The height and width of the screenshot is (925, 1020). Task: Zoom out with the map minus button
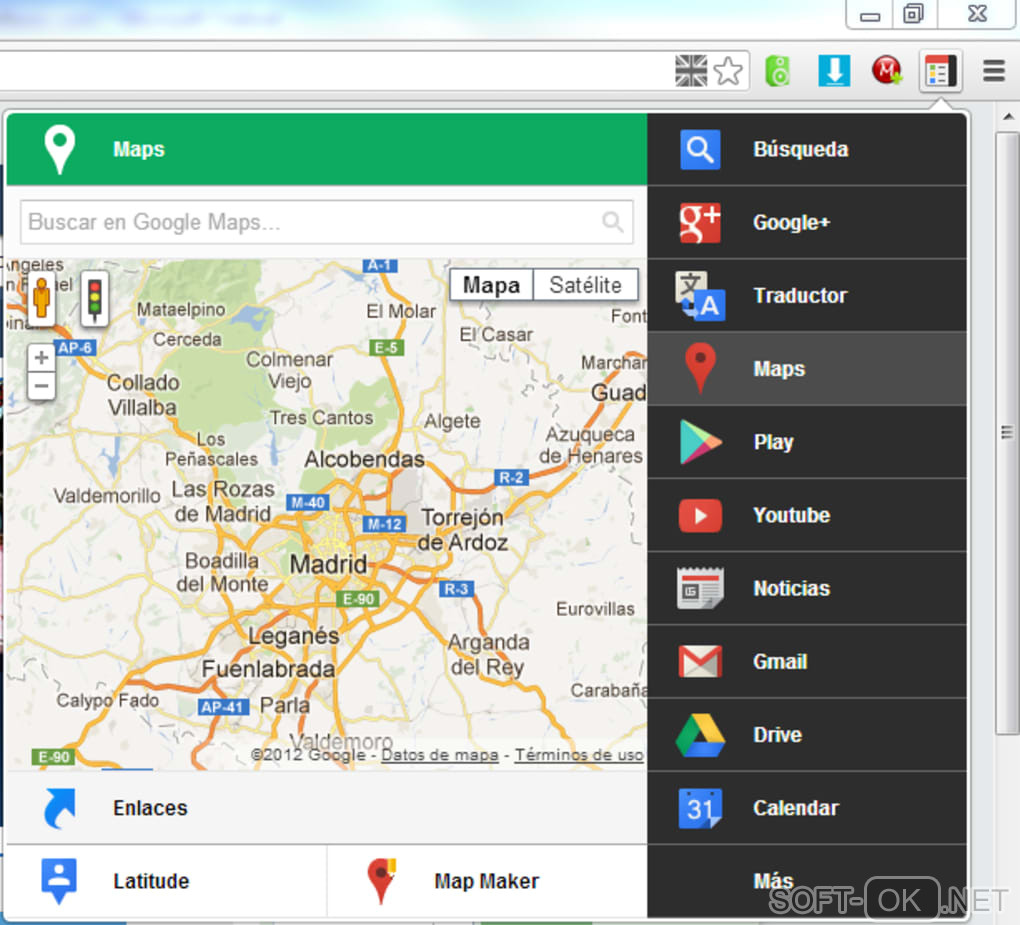click(x=42, y=386)
